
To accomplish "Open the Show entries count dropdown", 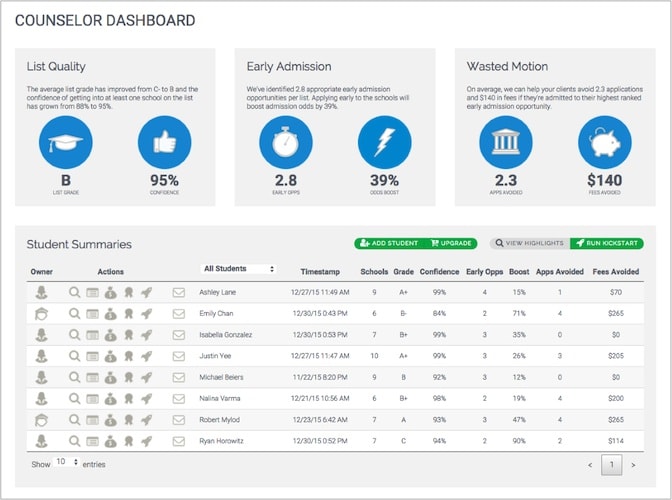I will 66,462.
